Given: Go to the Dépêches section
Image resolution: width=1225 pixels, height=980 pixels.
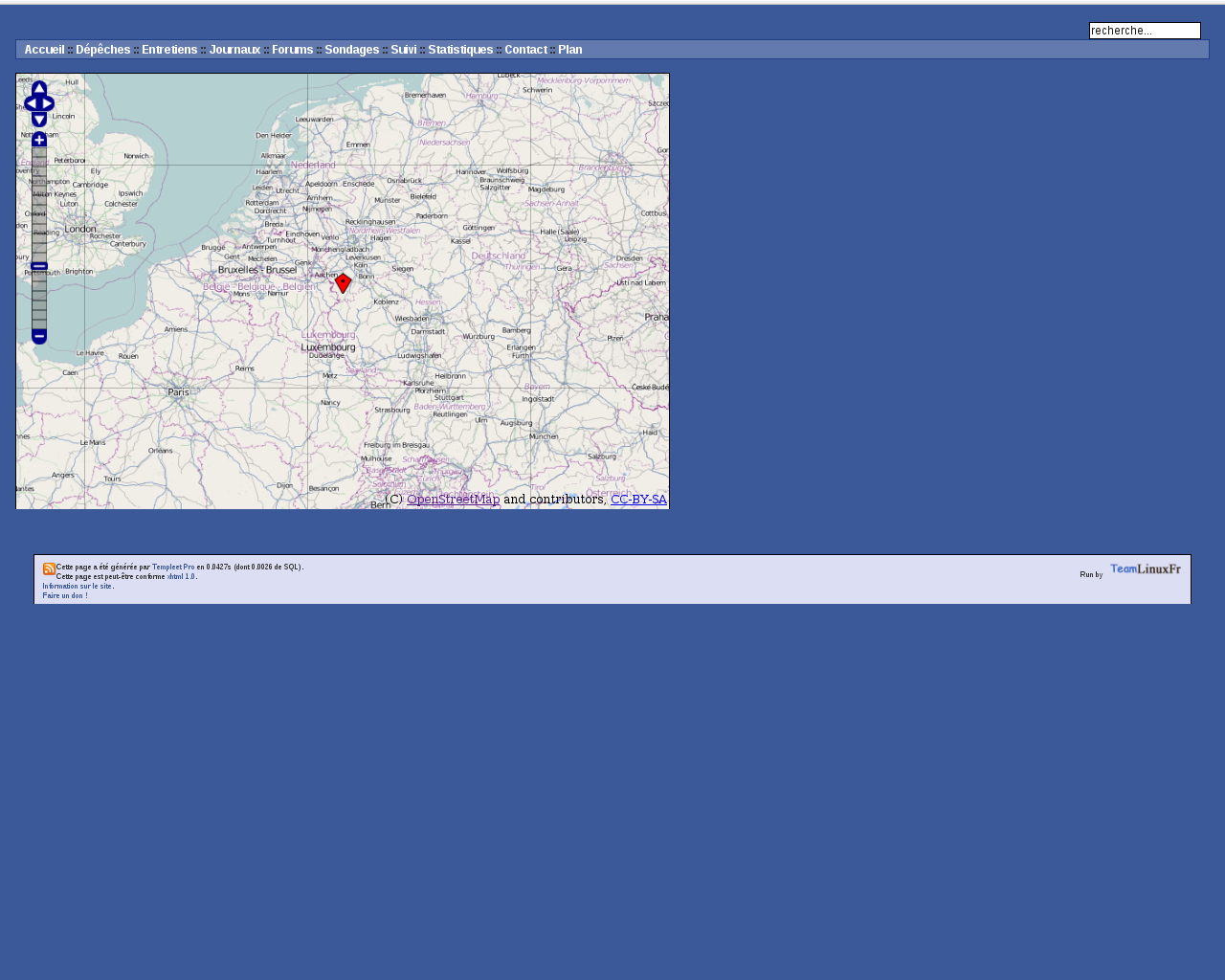Looking at the screenshot, I should coord(102,50).
